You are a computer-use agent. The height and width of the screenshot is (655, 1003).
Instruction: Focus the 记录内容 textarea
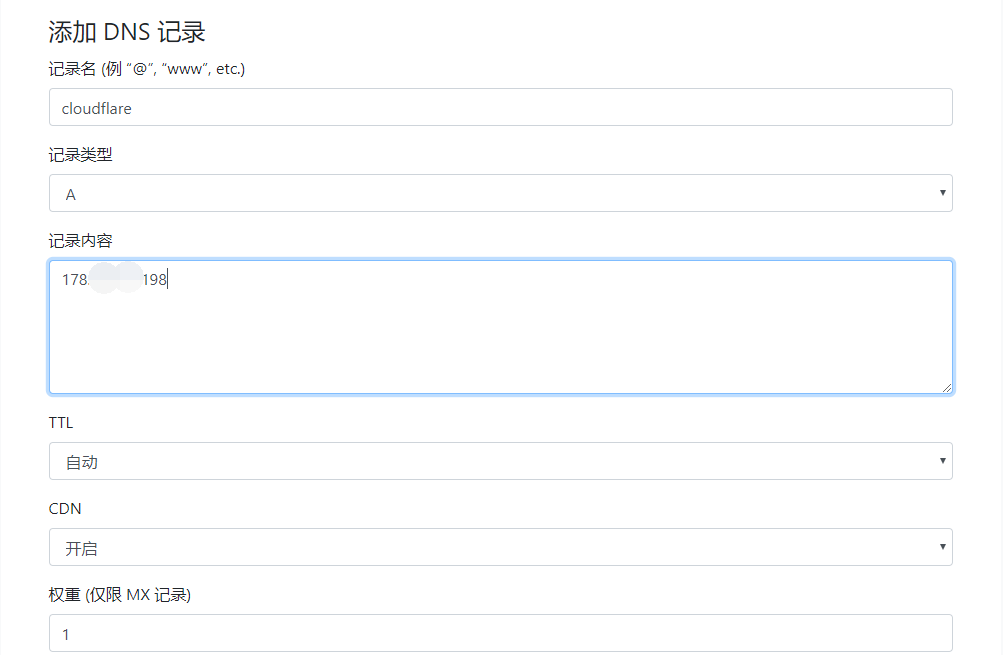tap(501, 327)
